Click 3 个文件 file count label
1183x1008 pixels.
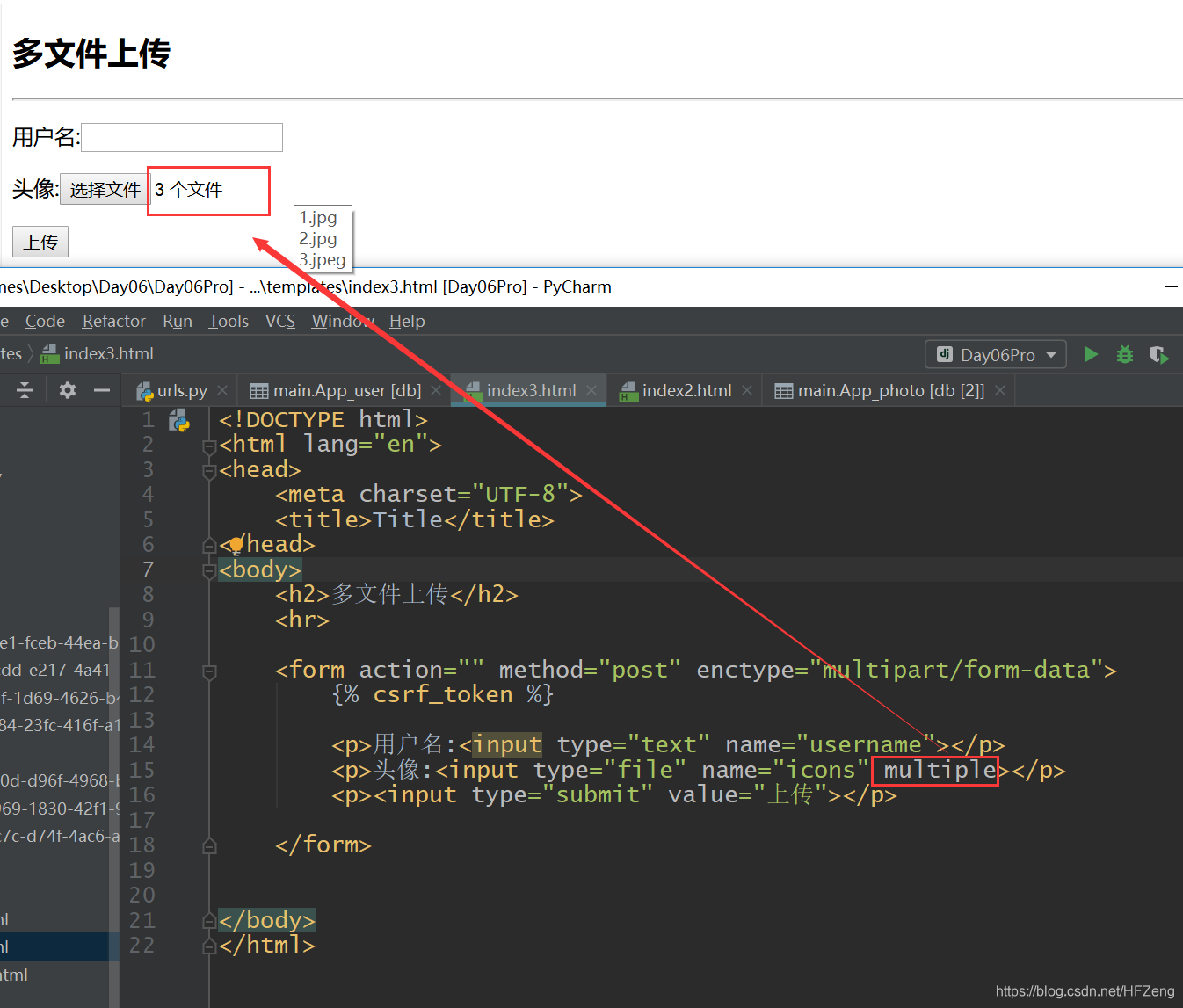click(188, 189)
